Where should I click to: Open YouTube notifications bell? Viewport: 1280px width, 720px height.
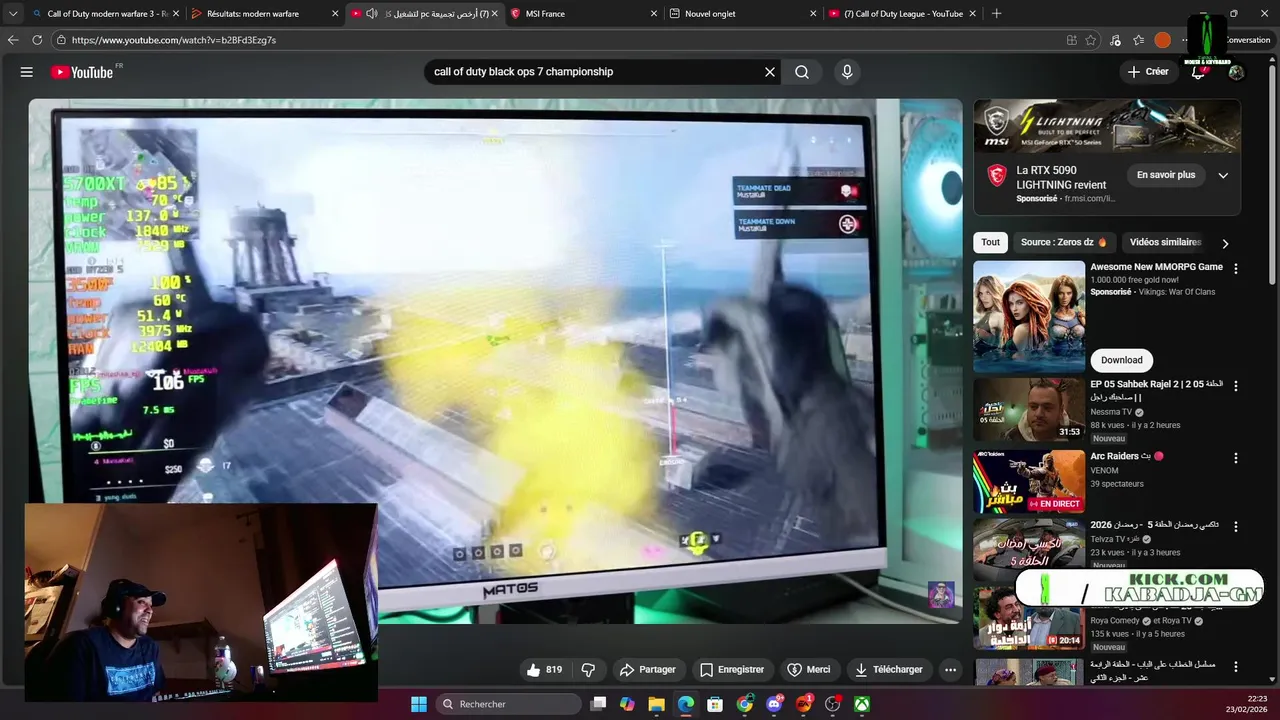coord(1198,72)
